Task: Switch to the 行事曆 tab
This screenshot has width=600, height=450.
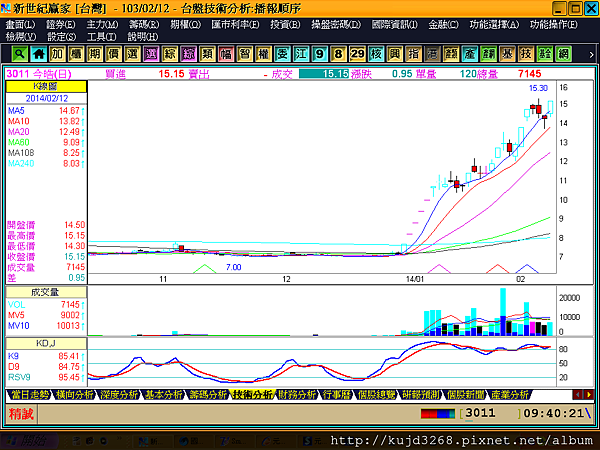Action: point(336,395)
